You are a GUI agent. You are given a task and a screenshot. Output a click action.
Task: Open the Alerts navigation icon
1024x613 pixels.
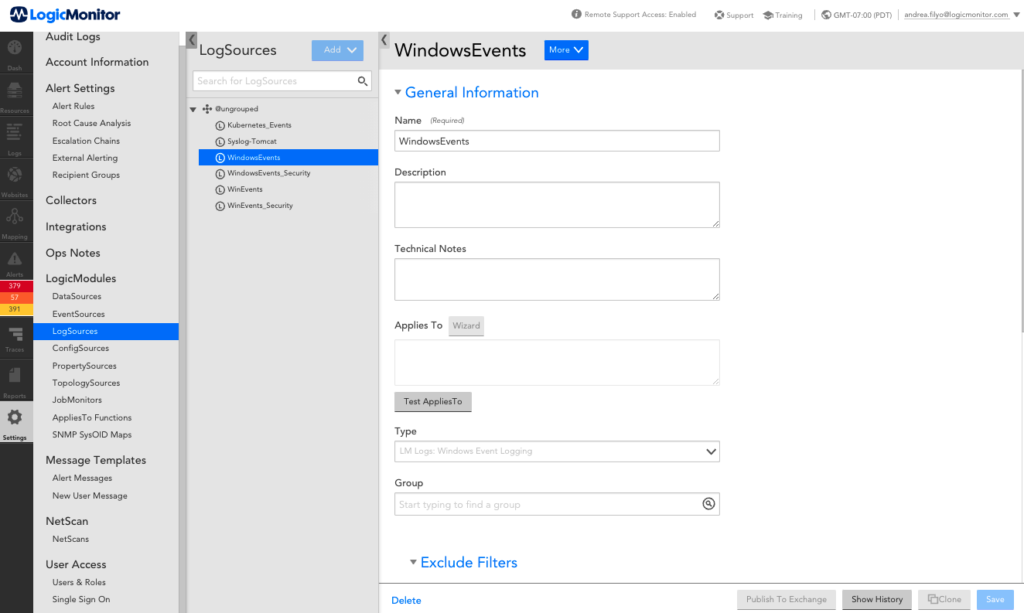[15, 264]
